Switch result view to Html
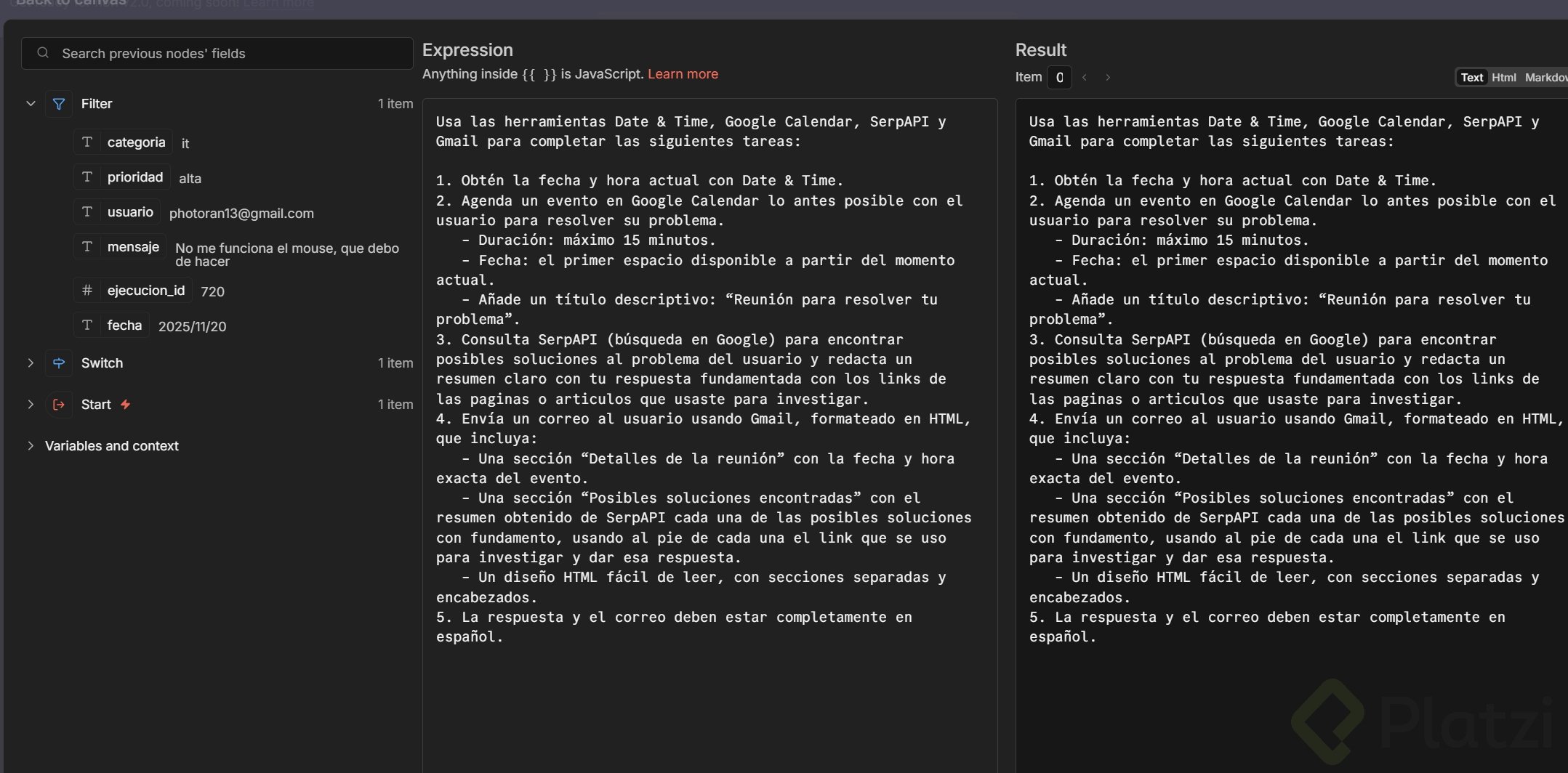1568x773 pixels. [1504, 77]
